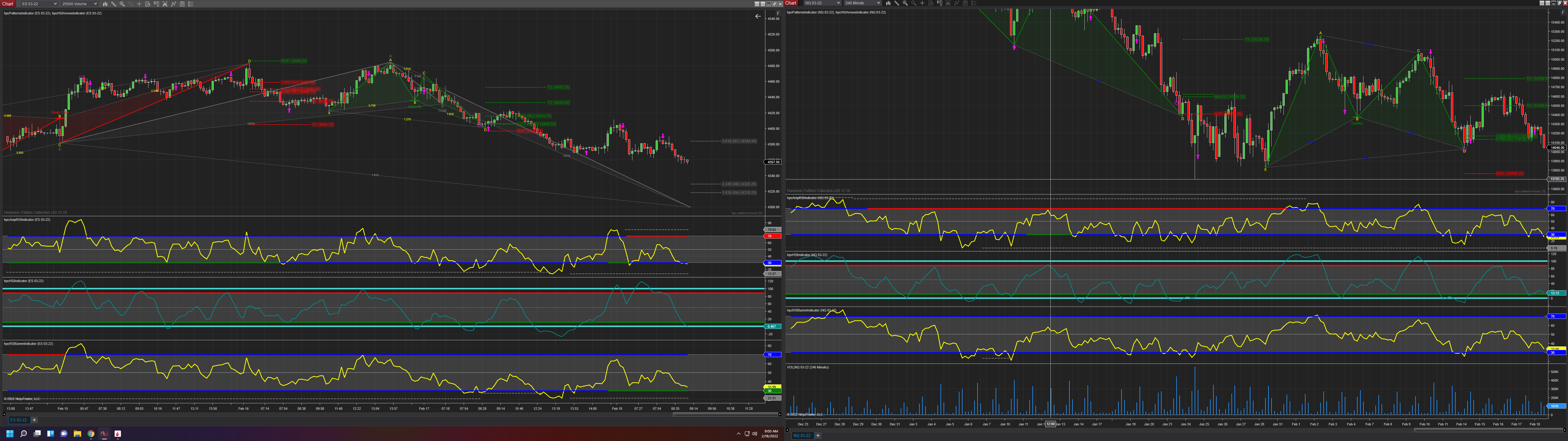Screen dimensions: 1568x441
Task: Open Chart Trader icon on NQ chart
Action: (939, 3)
